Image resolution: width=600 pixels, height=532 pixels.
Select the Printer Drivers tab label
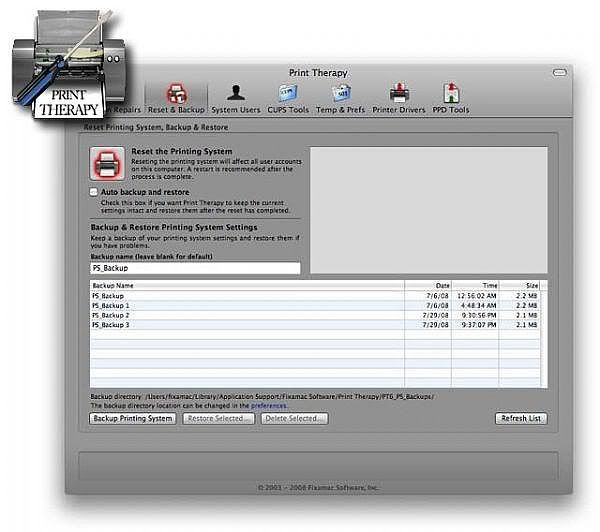(399, 110)
